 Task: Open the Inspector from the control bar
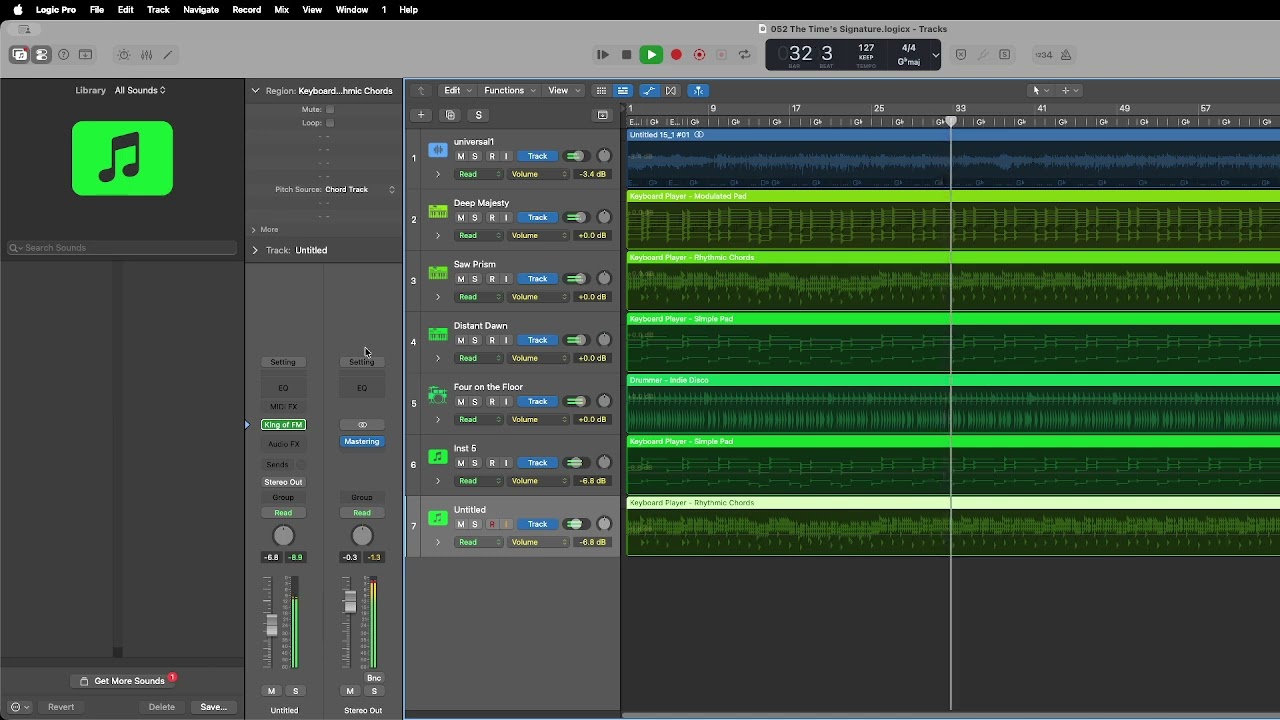[x=42, y=55]
